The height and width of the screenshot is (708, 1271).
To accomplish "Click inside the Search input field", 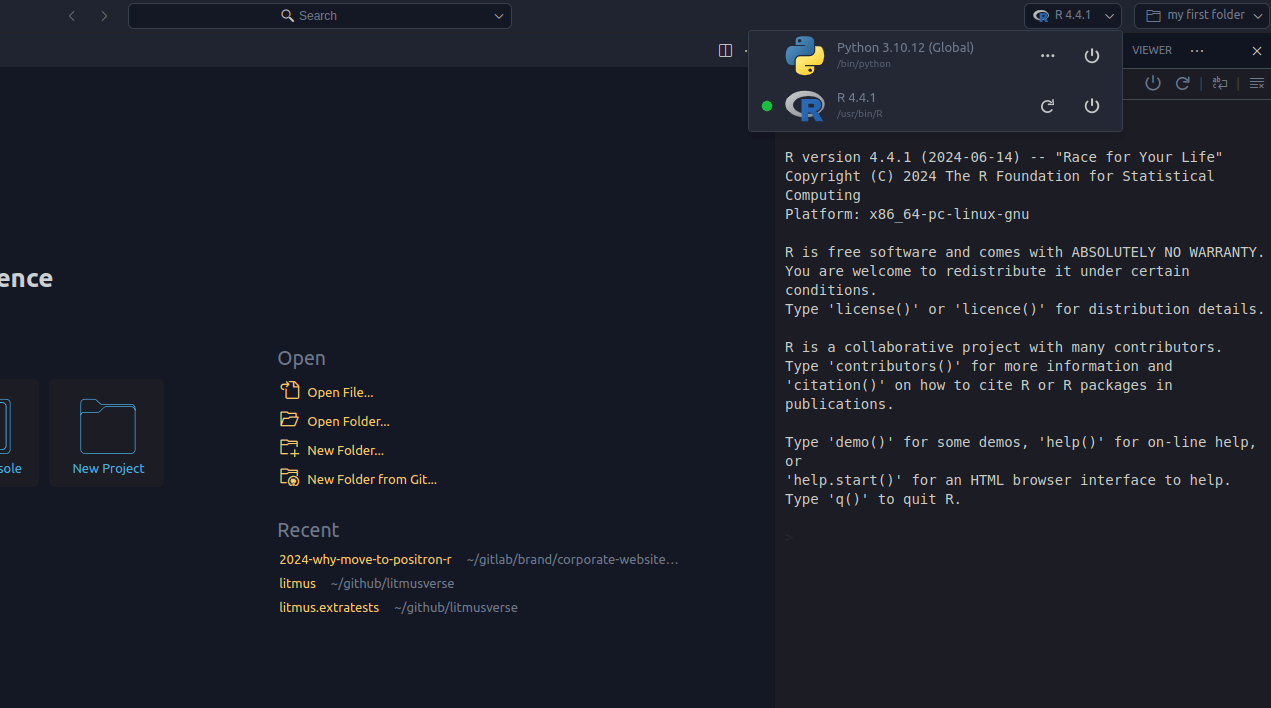I will (320, 15).
